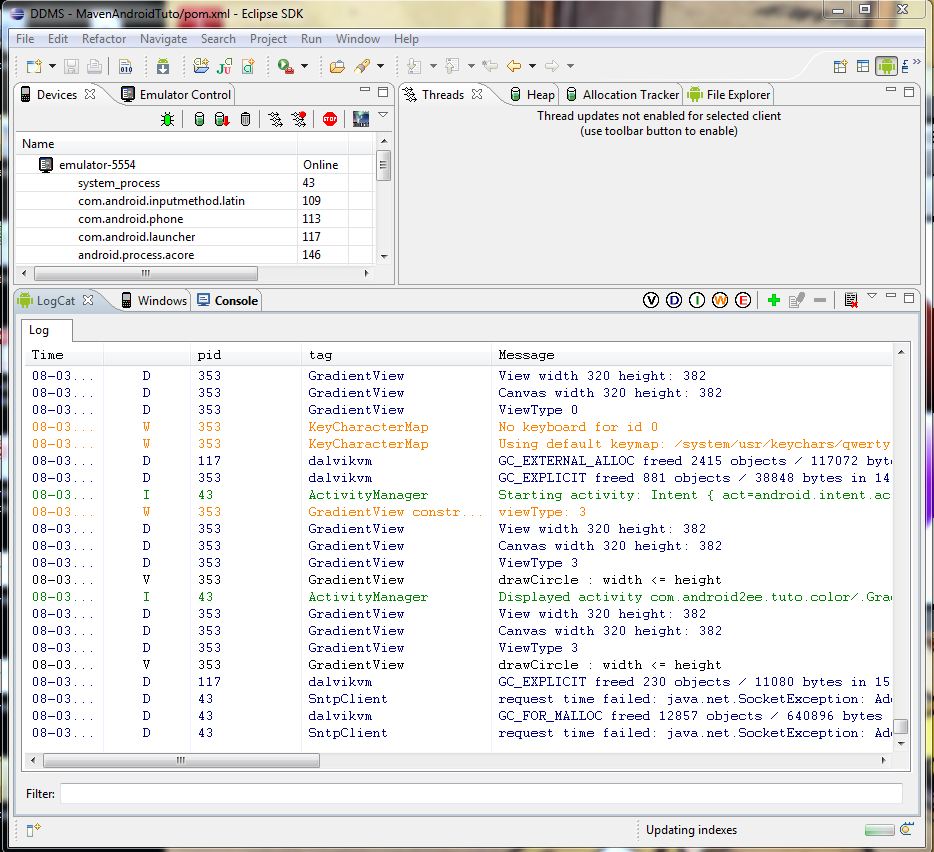
Task: Click the green plus Create Filter icon
Action: click(x=773, y=300)
